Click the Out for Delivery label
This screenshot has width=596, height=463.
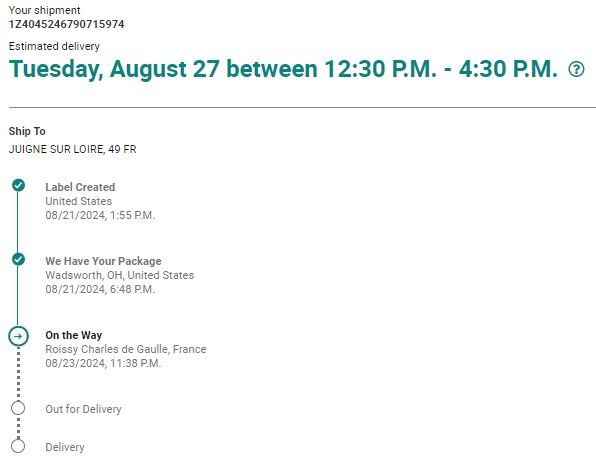[83, 409]
